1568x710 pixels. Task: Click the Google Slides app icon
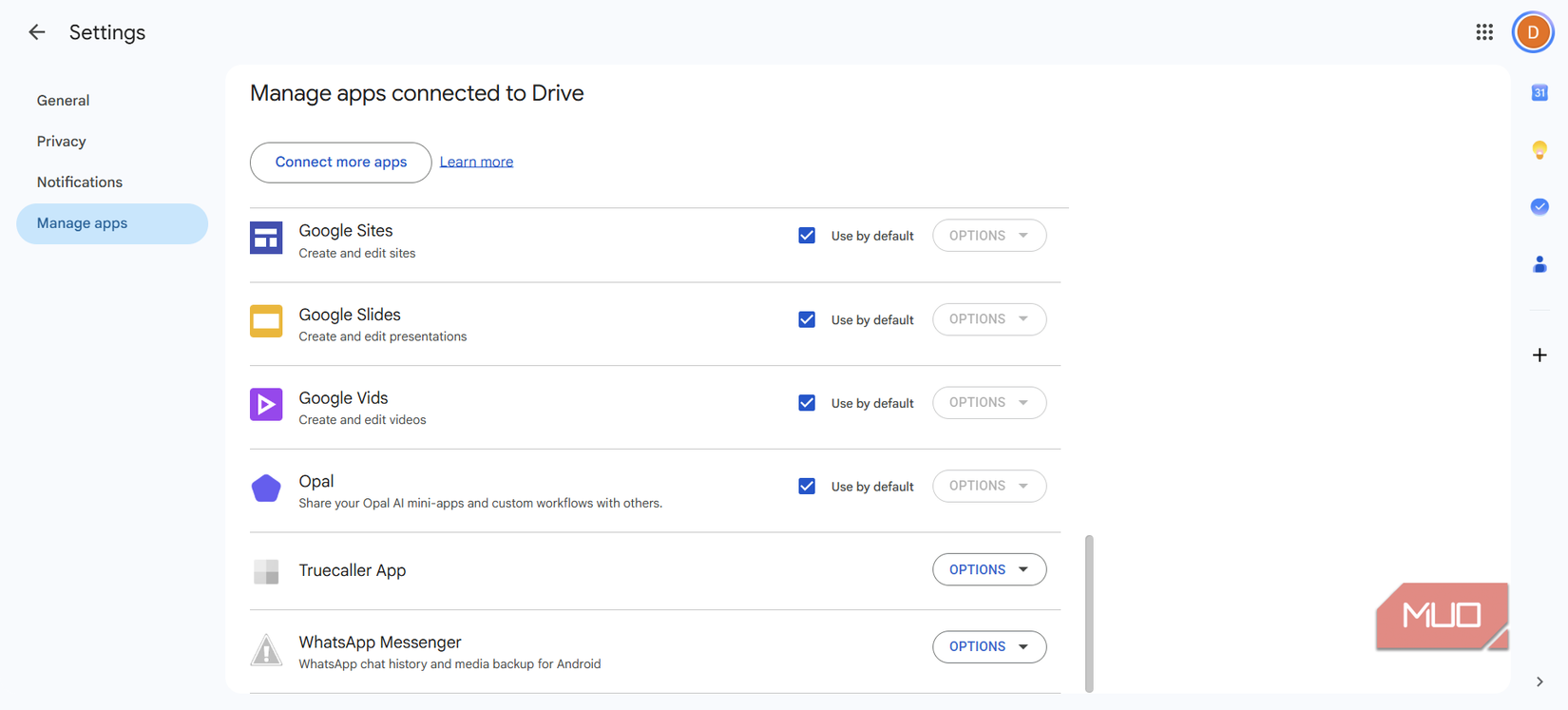(266, 321)
